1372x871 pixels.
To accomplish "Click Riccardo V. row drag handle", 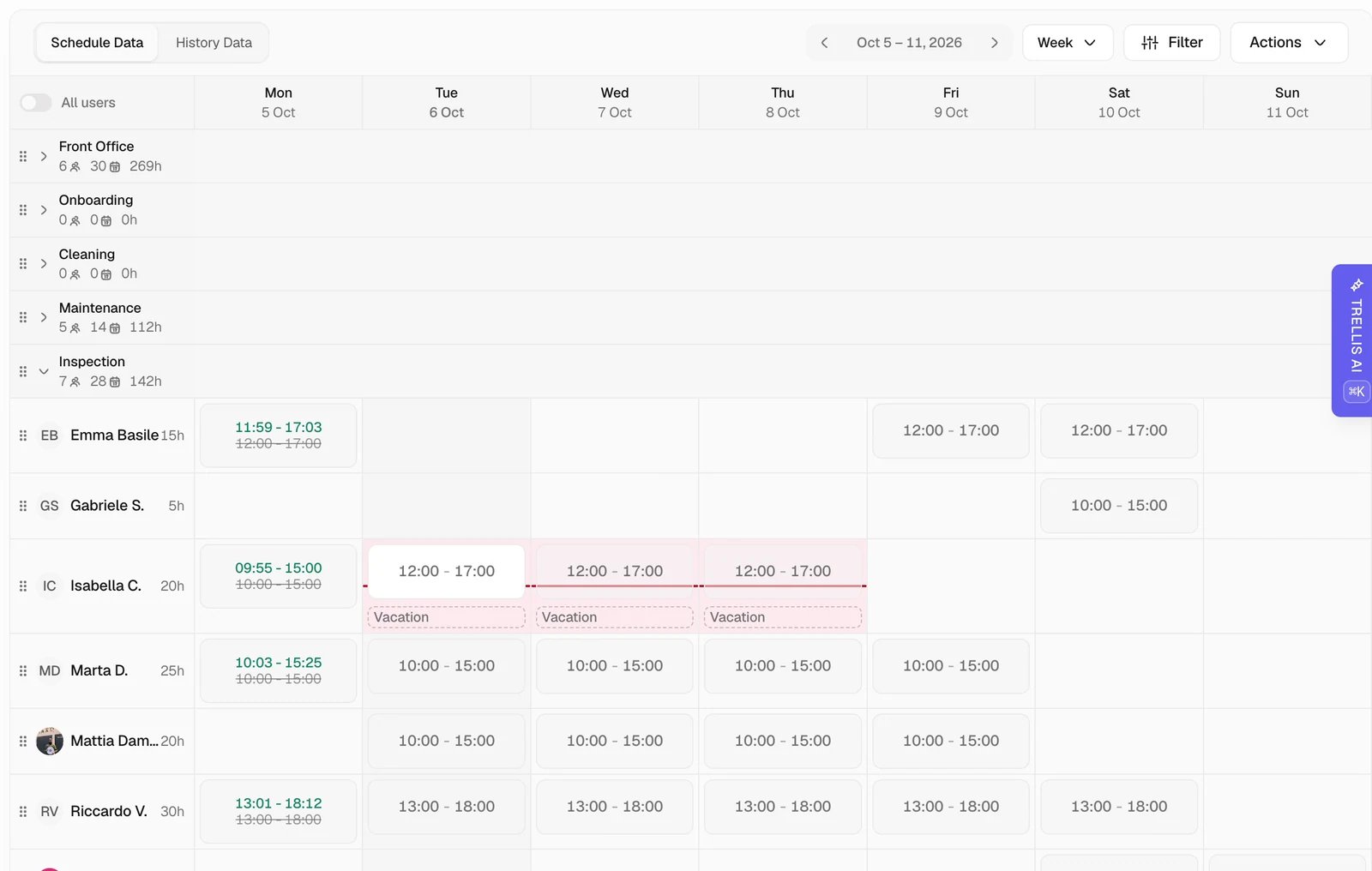I will point(23,811).
